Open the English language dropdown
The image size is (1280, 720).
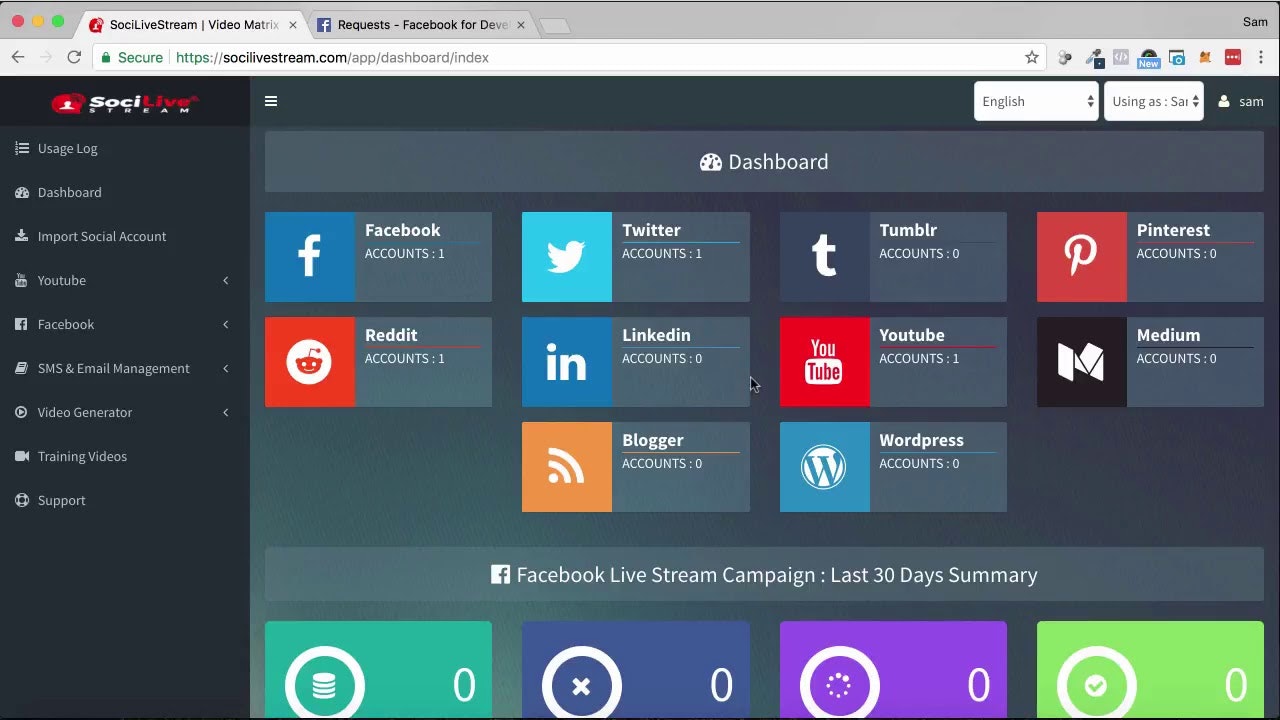(1036, 101)
